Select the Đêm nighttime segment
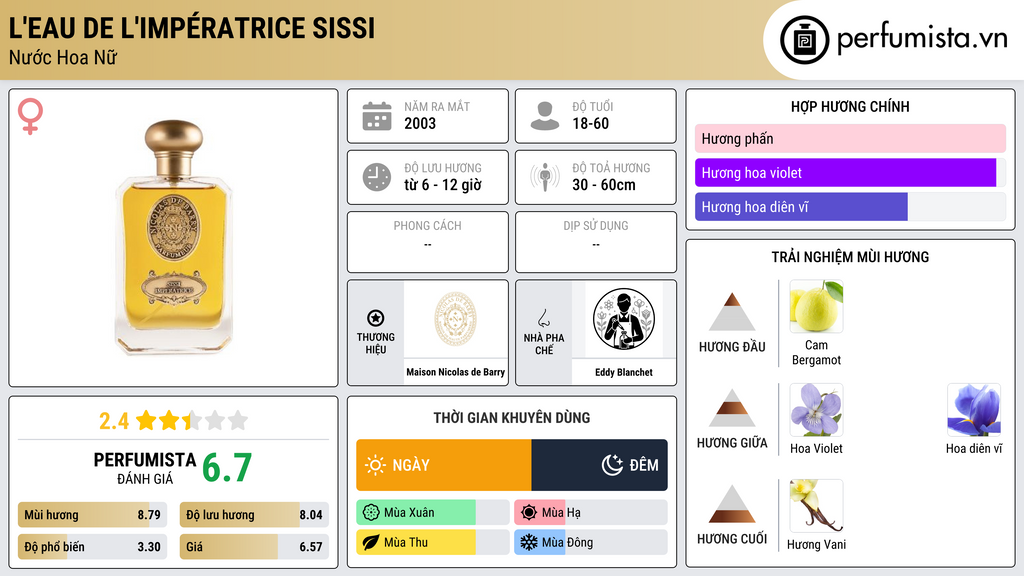The image size is (1024, 576). click(x=600, y=465)
